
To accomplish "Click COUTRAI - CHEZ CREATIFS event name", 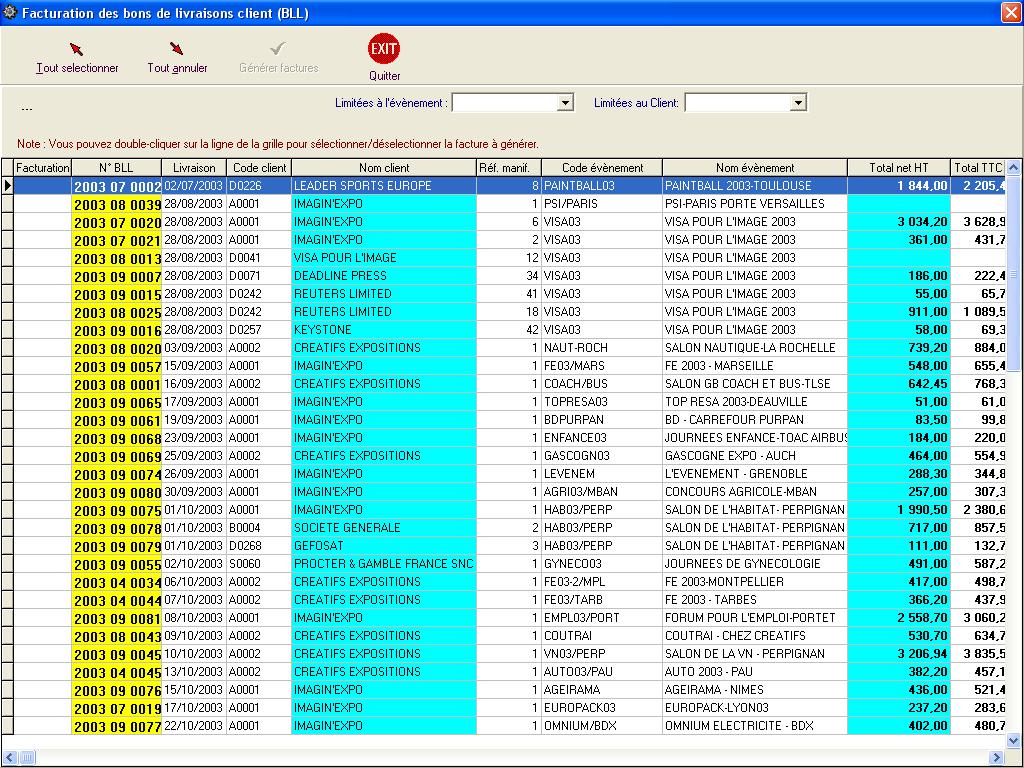I will click(x=755, y=635).
